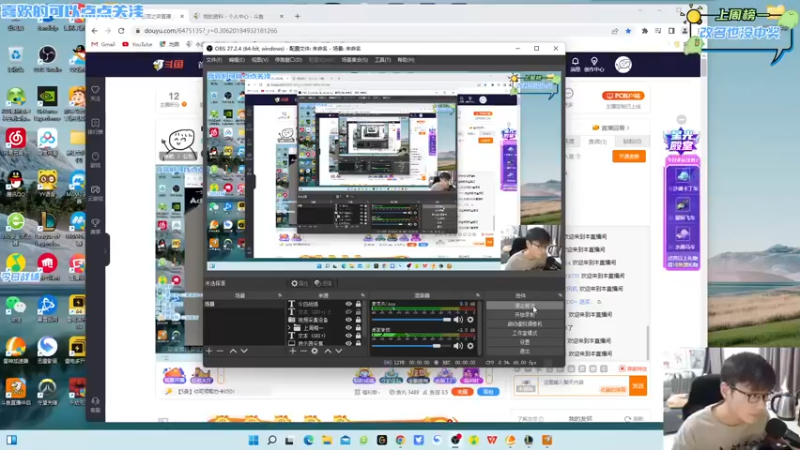Toggle the lock on the 文本 (GDI+) source

pos(358,336)
